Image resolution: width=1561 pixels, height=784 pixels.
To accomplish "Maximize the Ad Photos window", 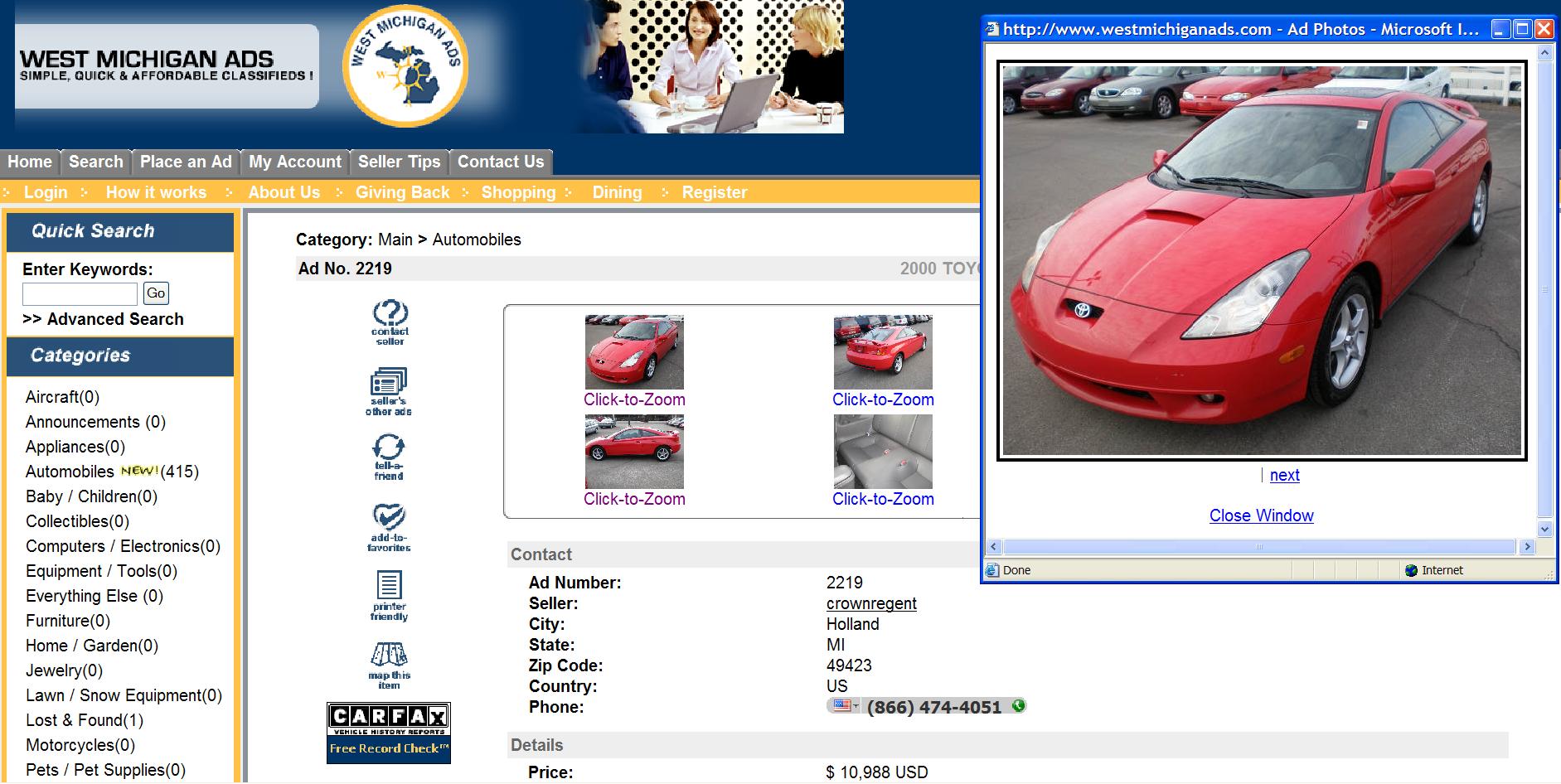I will pyautogui.click(x=1523, y=30).
